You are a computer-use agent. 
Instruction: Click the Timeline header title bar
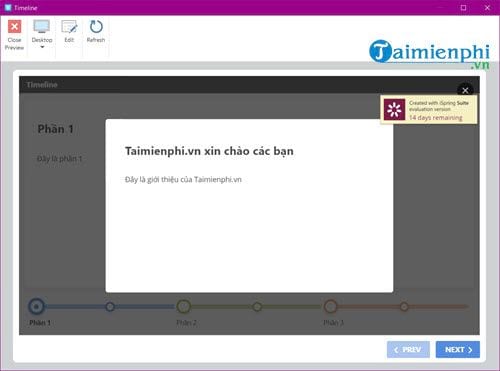tap(249, 85)
